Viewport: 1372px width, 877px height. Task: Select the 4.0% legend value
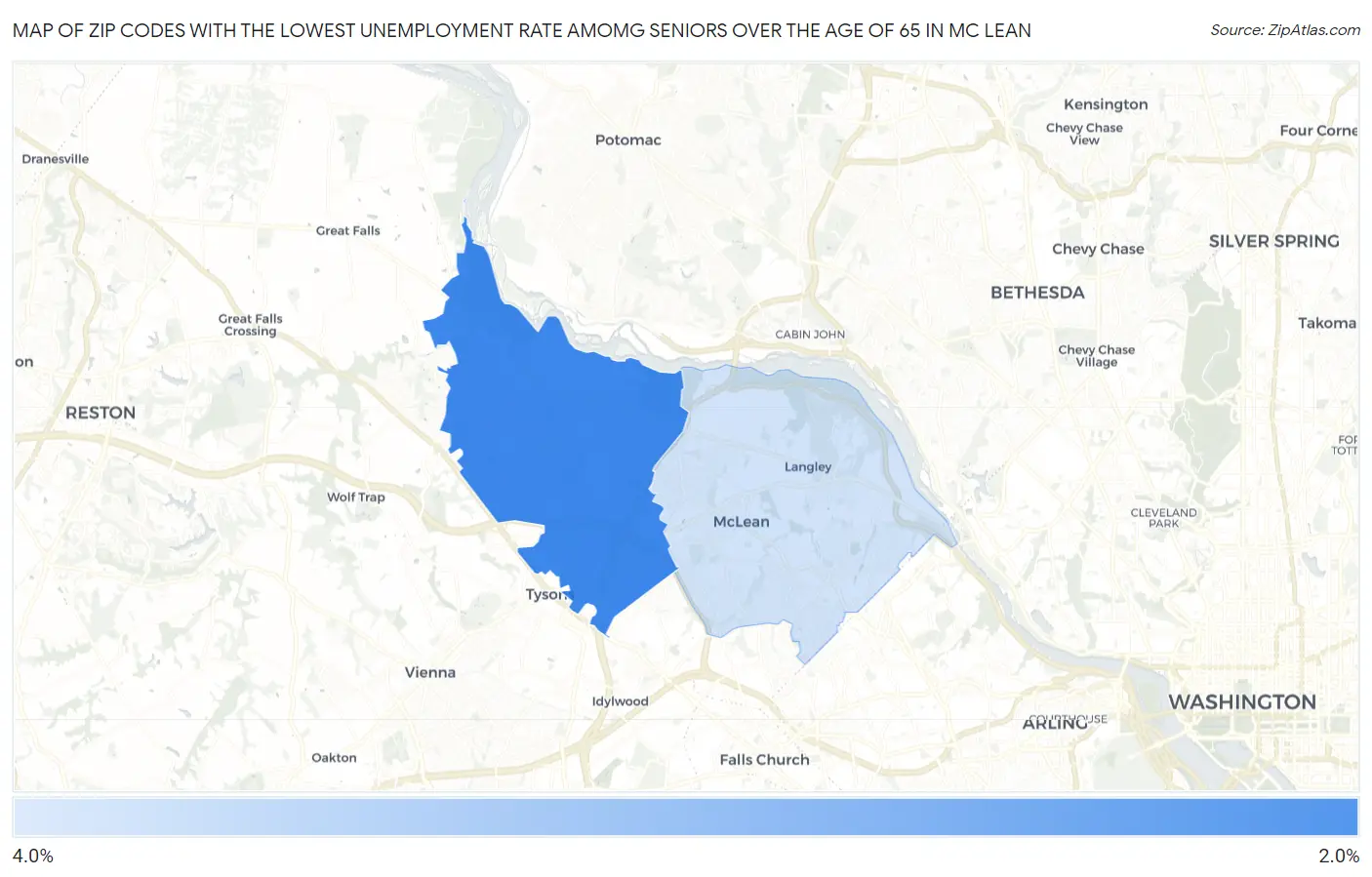33,856
